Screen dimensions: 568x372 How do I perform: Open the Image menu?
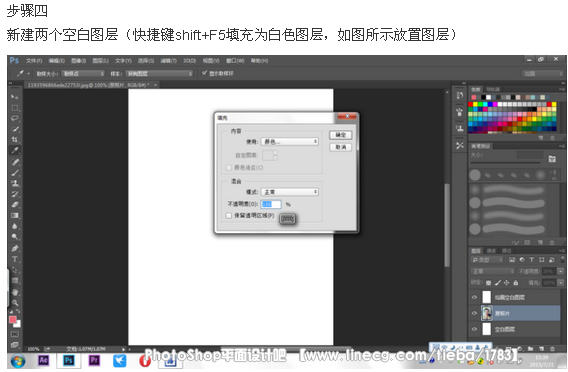pyautogui.click(x=79, y=61)
